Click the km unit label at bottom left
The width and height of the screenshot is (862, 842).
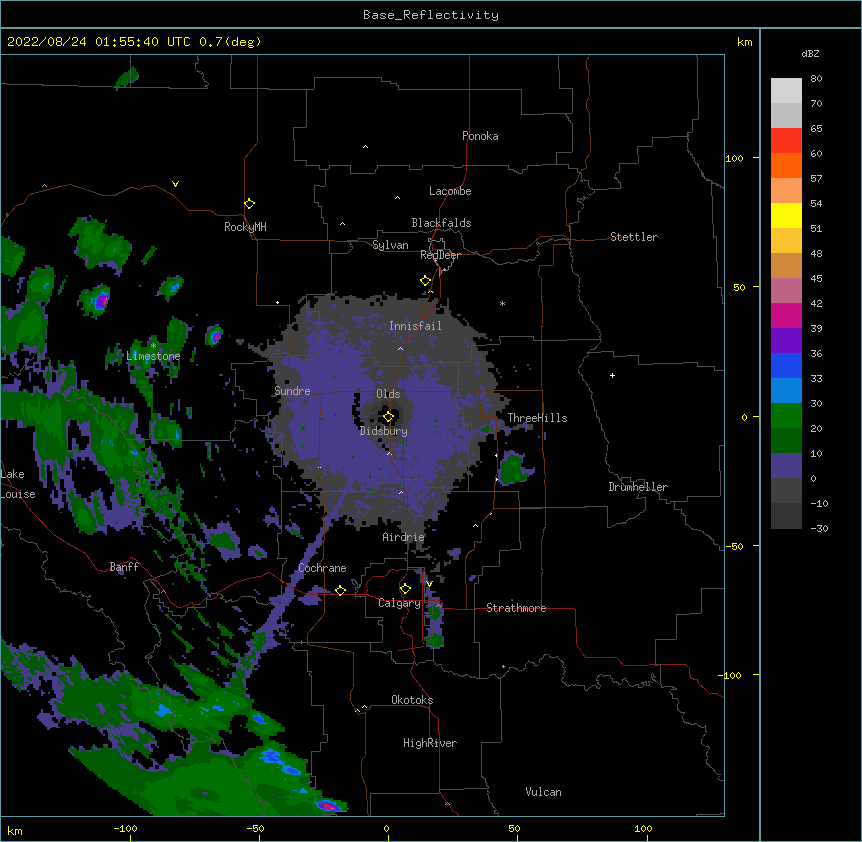(14, 830)
